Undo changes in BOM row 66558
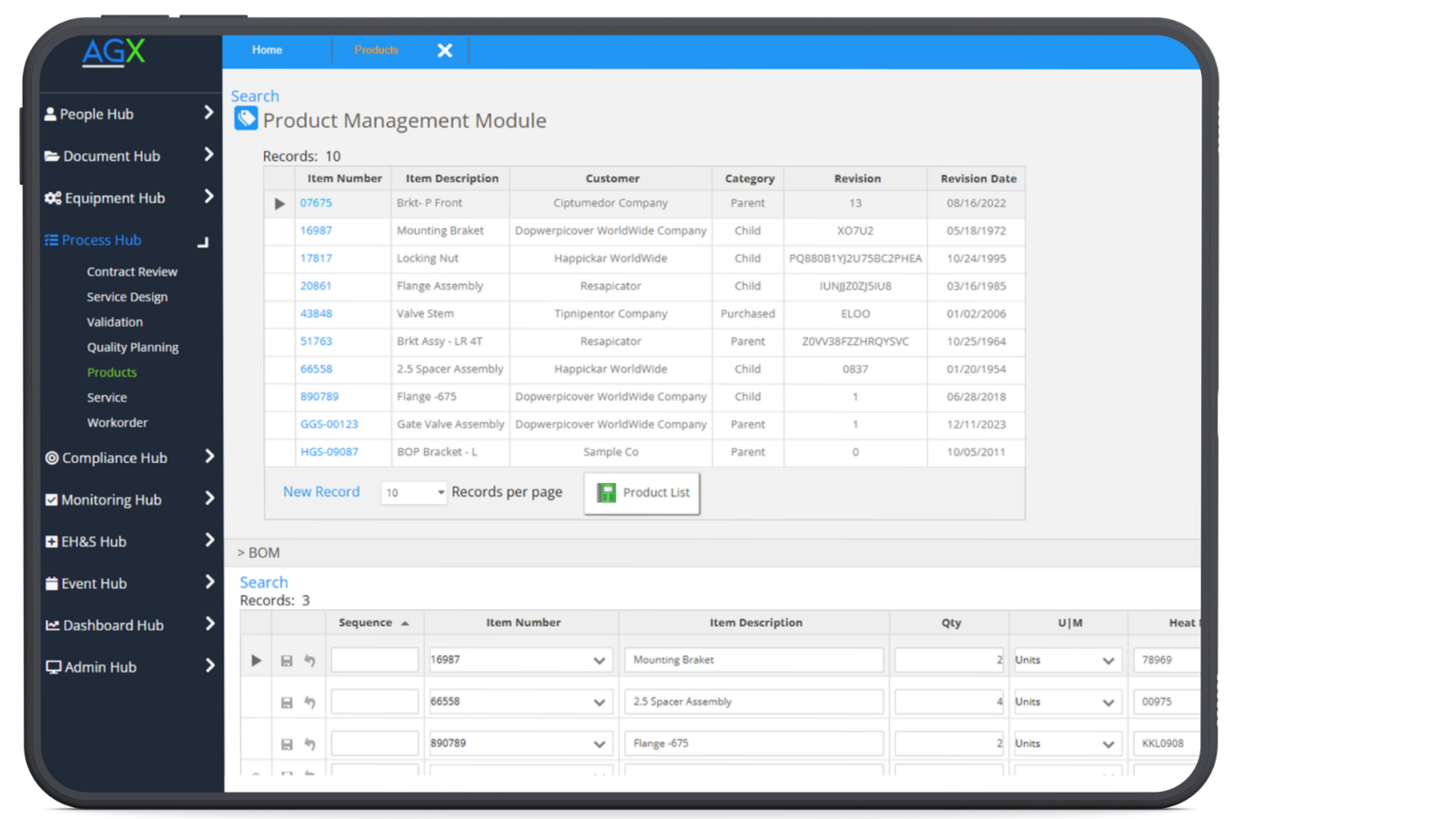 tap(309, 703)
